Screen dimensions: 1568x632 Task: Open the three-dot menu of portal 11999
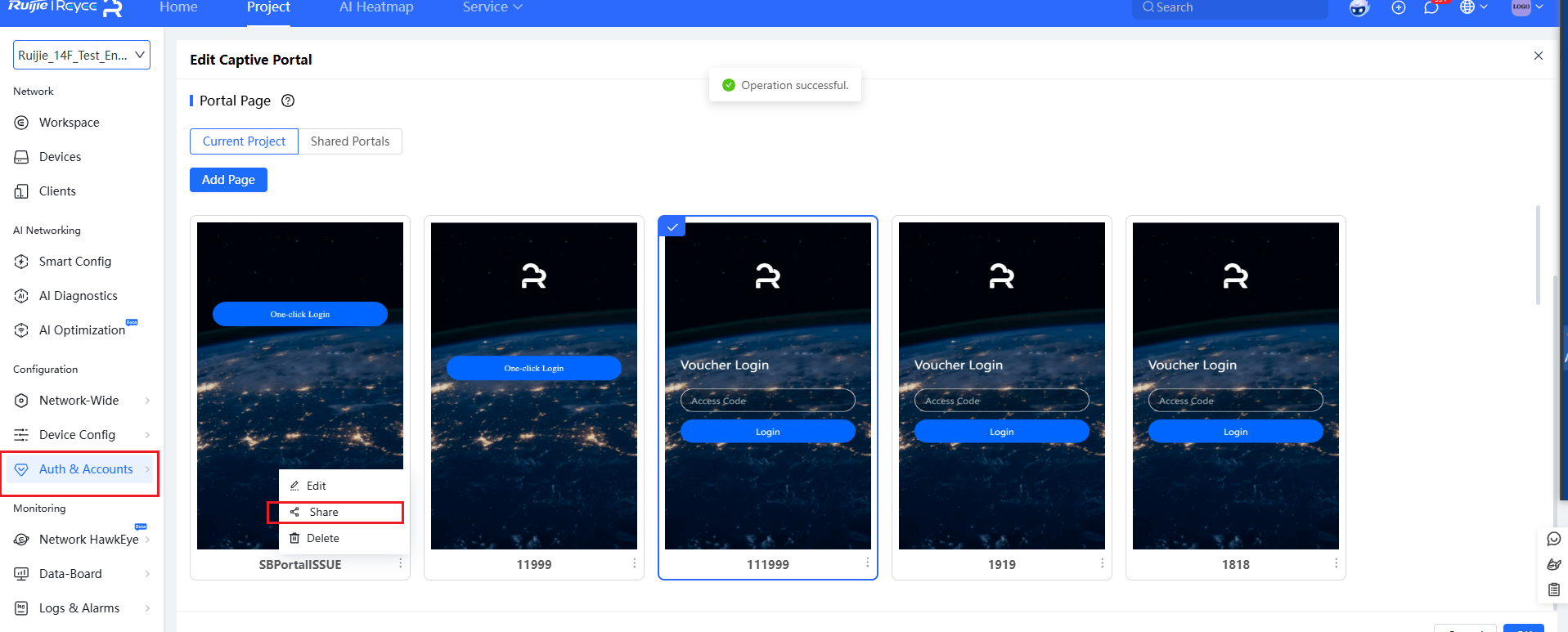click(634, 563)
